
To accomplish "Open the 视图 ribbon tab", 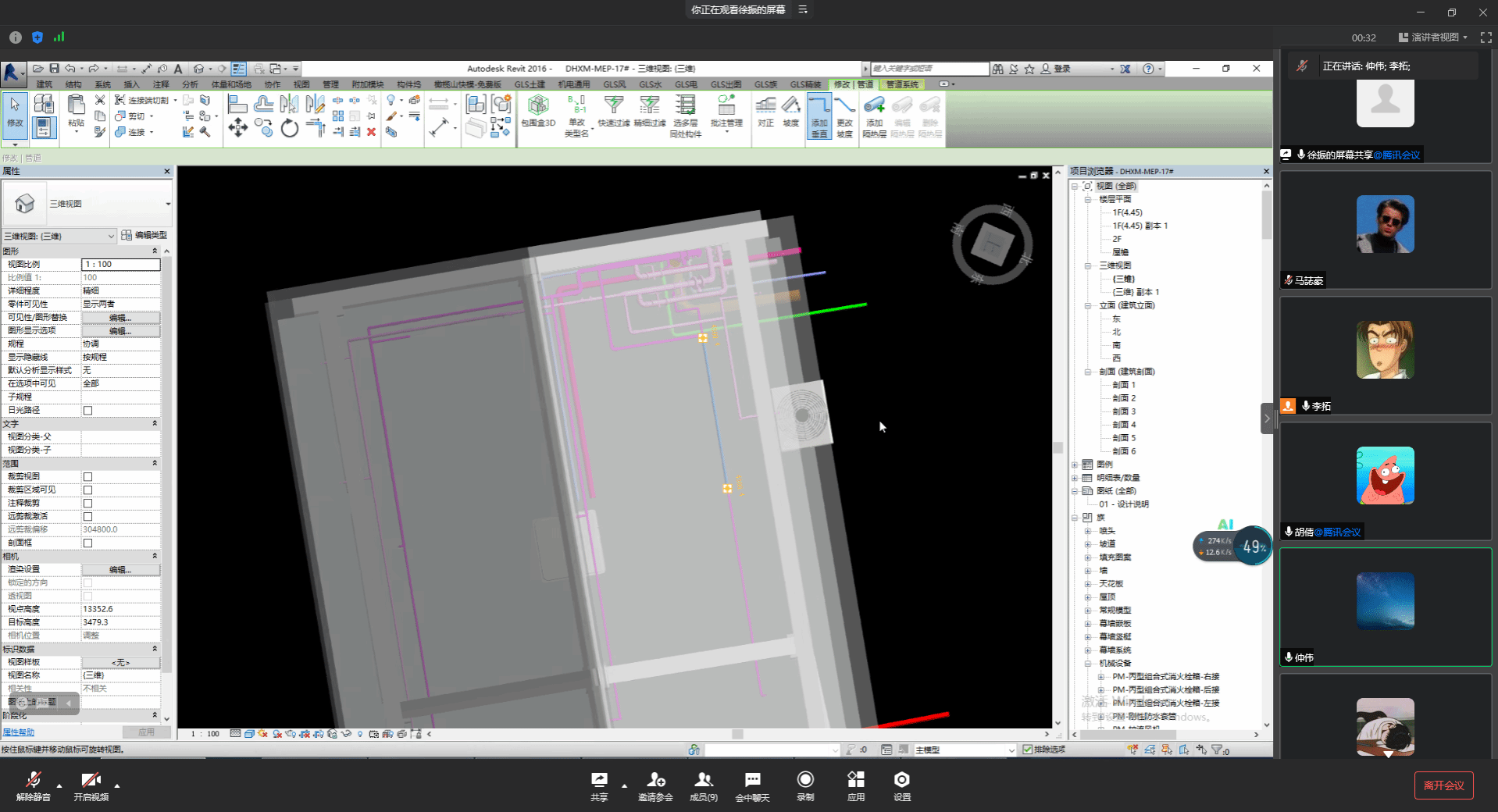I will pyautogui.click(x=301, y=84).
